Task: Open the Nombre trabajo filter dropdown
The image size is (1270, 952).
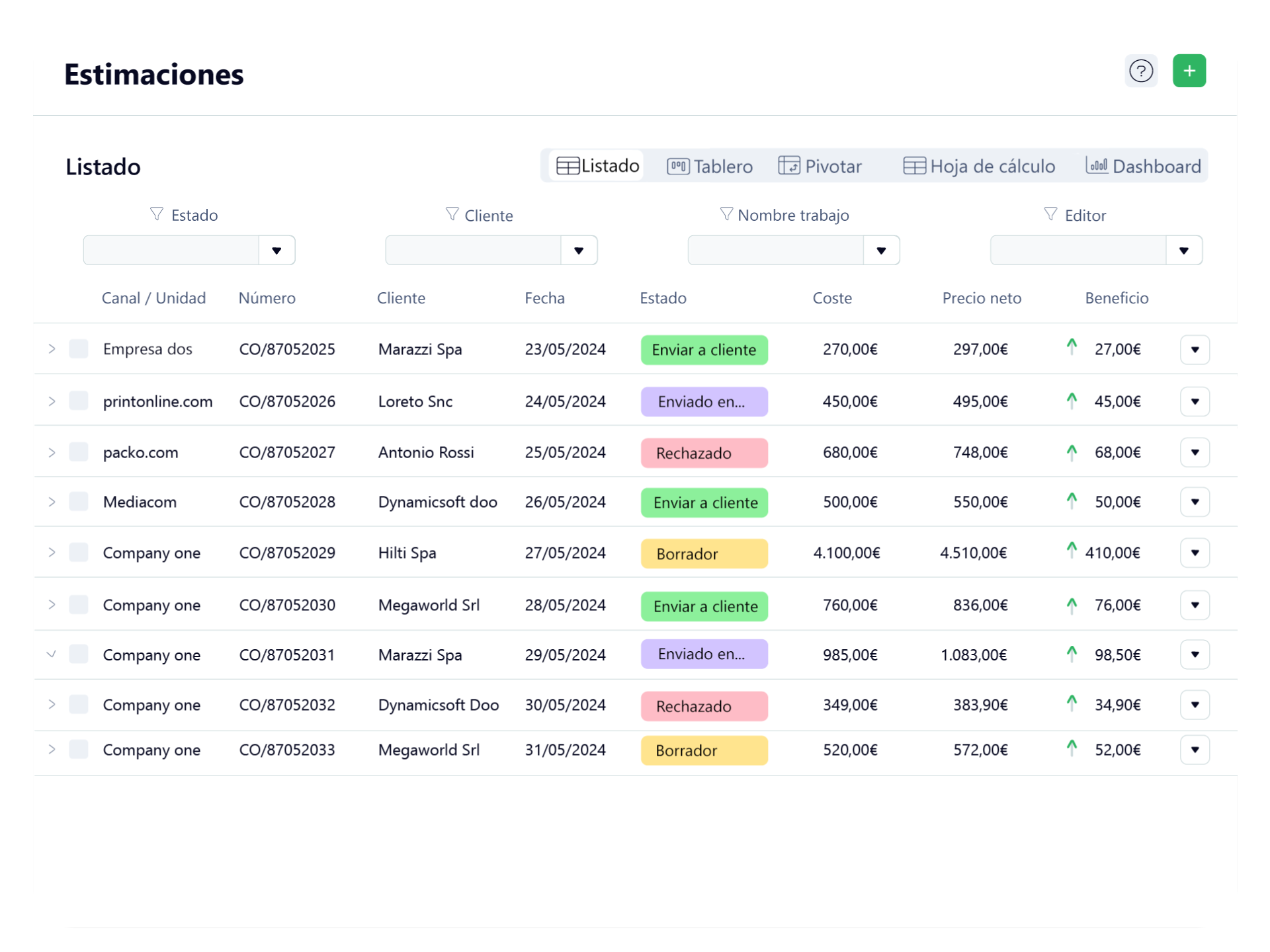Action: [881, 251]
